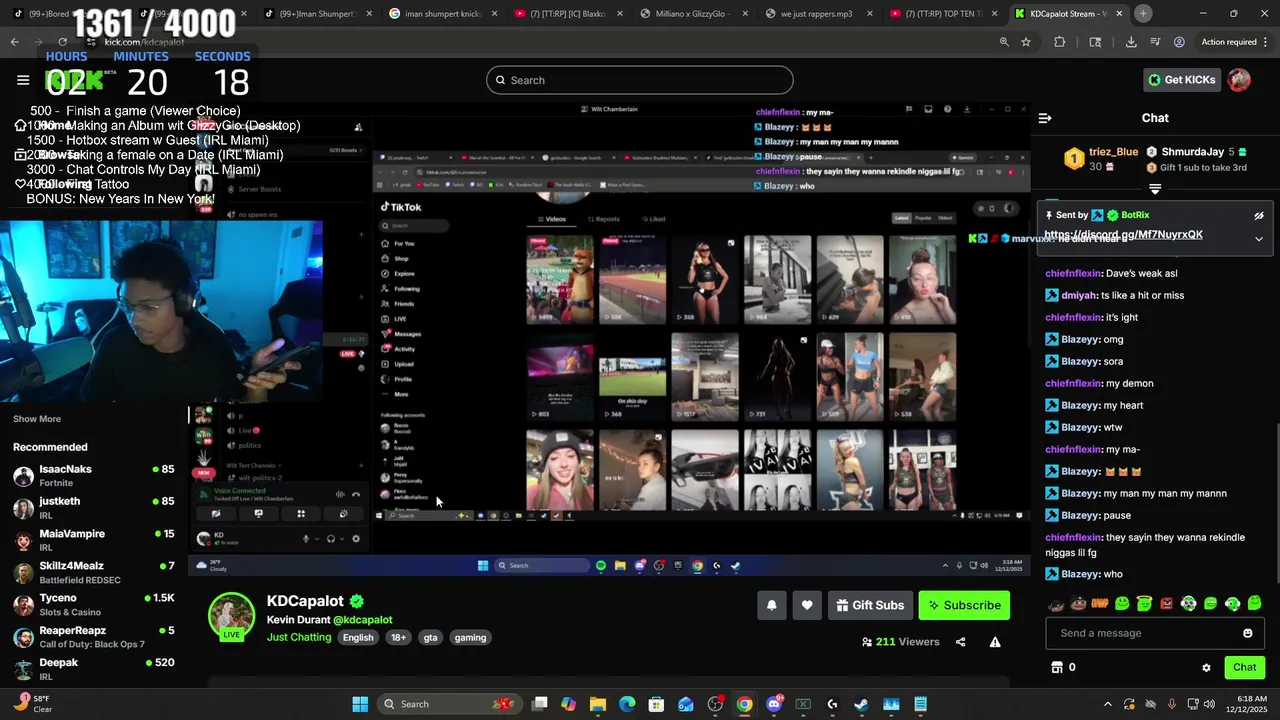Show hidden system tray icons

click(1107, 704)
